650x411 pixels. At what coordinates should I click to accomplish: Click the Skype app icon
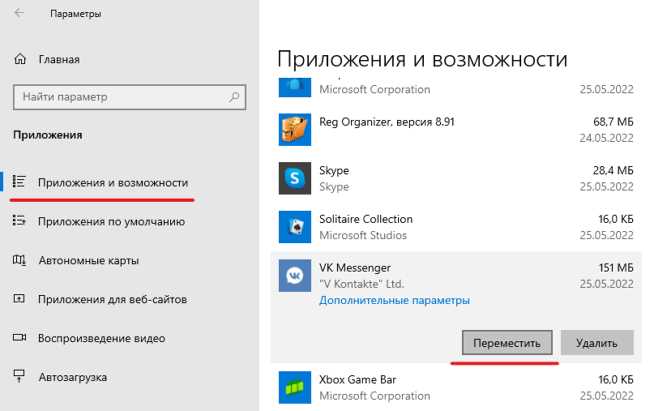pos(295,178)
